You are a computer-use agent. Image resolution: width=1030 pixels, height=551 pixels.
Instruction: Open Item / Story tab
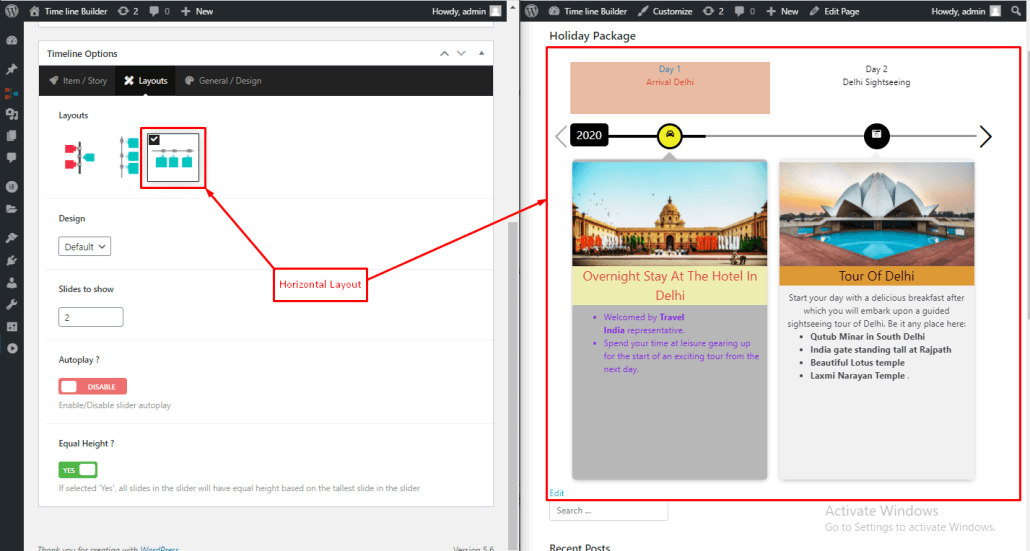coord(78,81)
